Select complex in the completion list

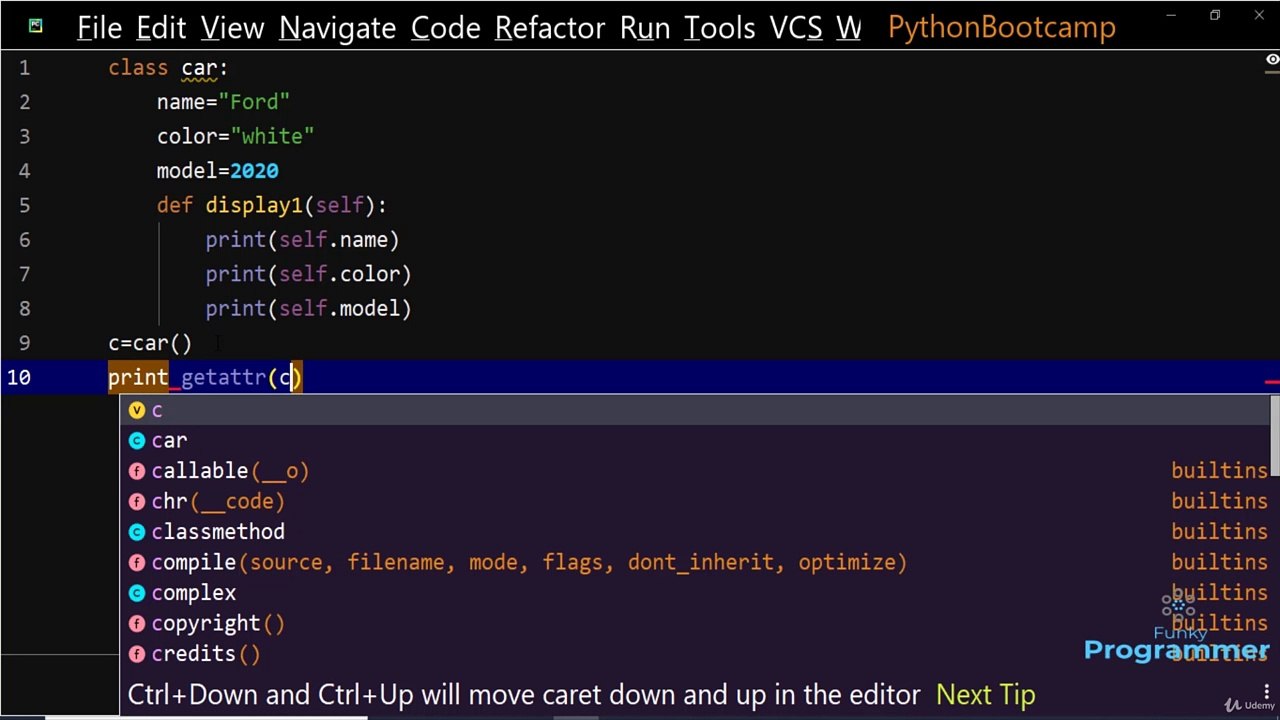695,593
